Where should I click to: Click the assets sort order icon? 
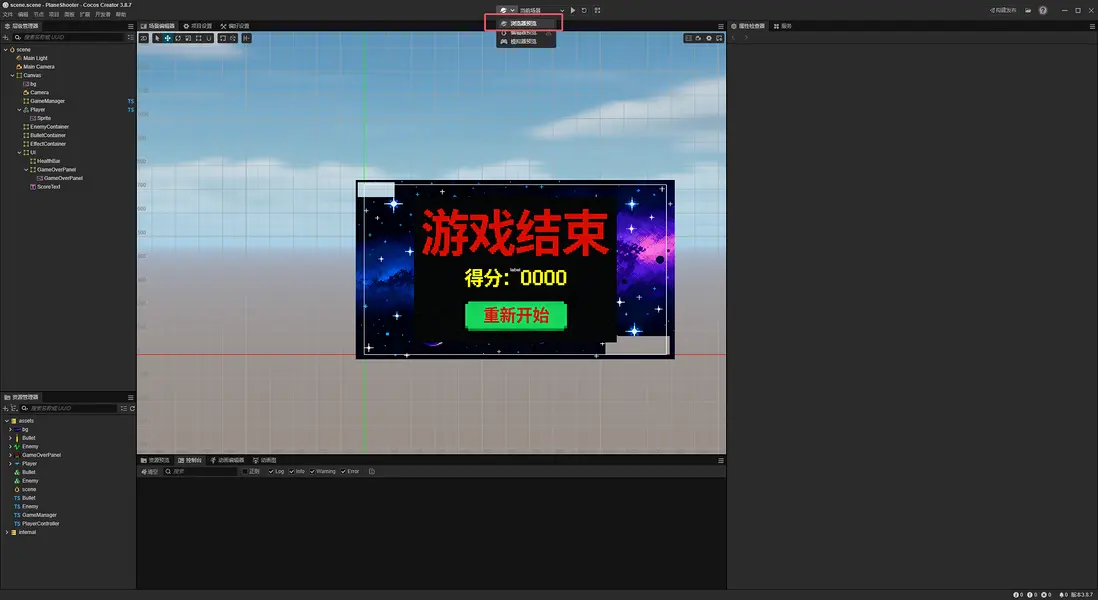click(x=14, y=408)
